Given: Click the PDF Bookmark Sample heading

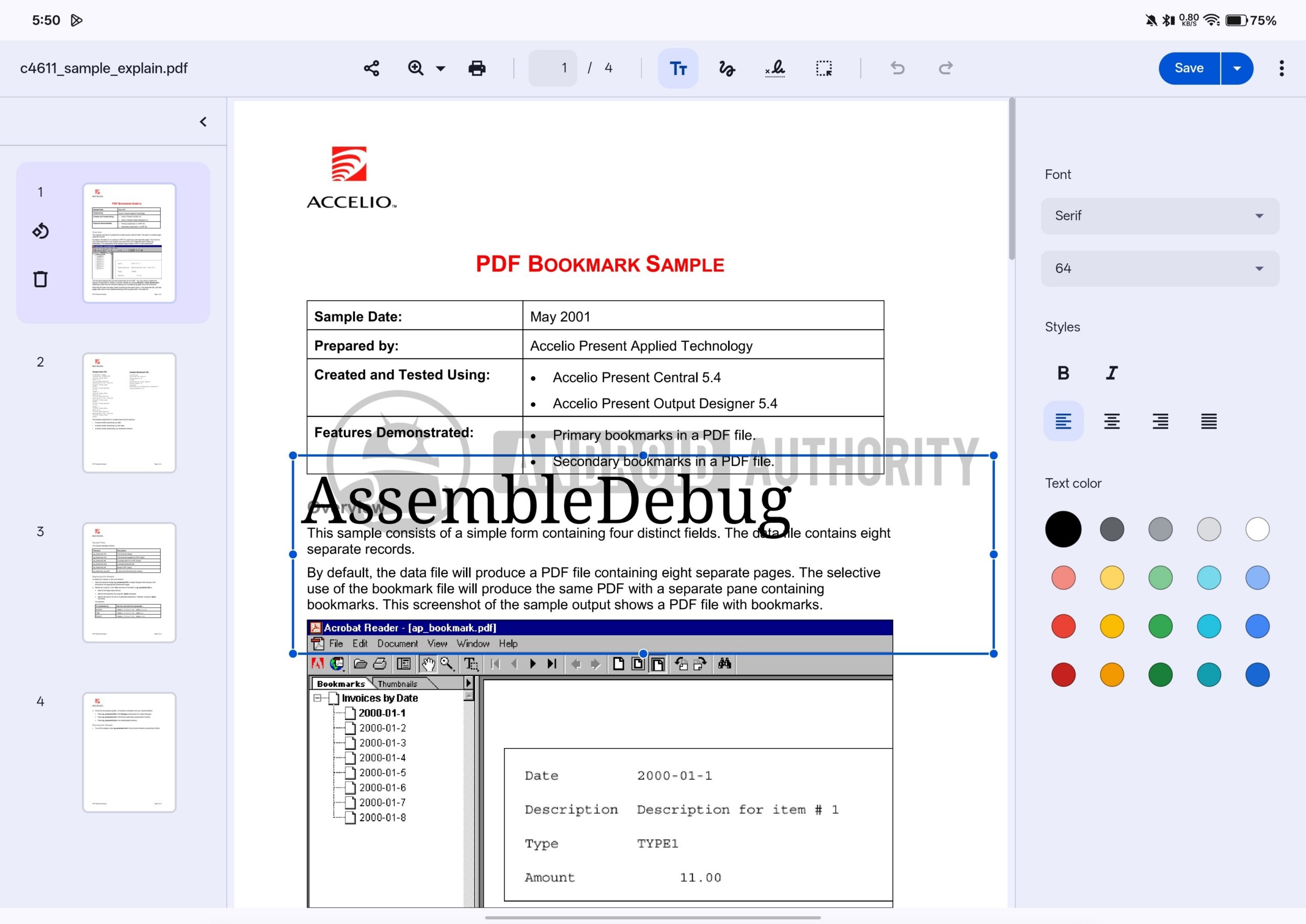Looking at the screenshot, I should click(x=599, y=265).
